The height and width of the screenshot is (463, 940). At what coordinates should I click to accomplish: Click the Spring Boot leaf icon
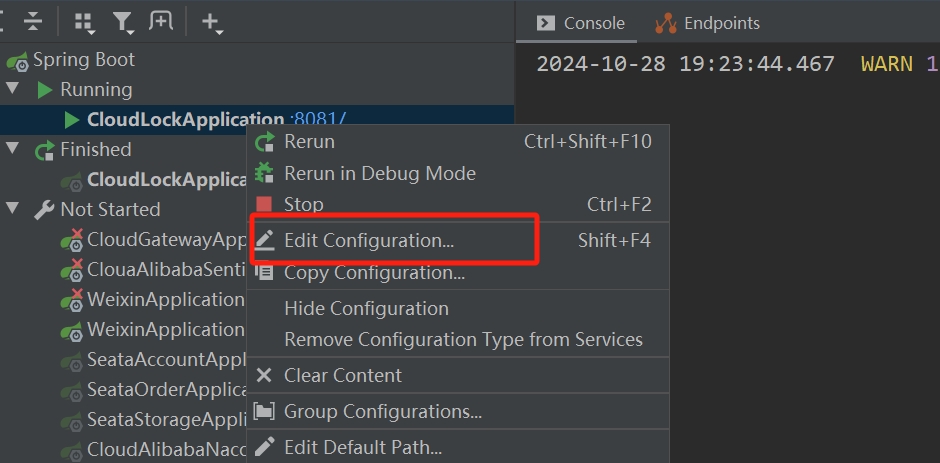17,60
